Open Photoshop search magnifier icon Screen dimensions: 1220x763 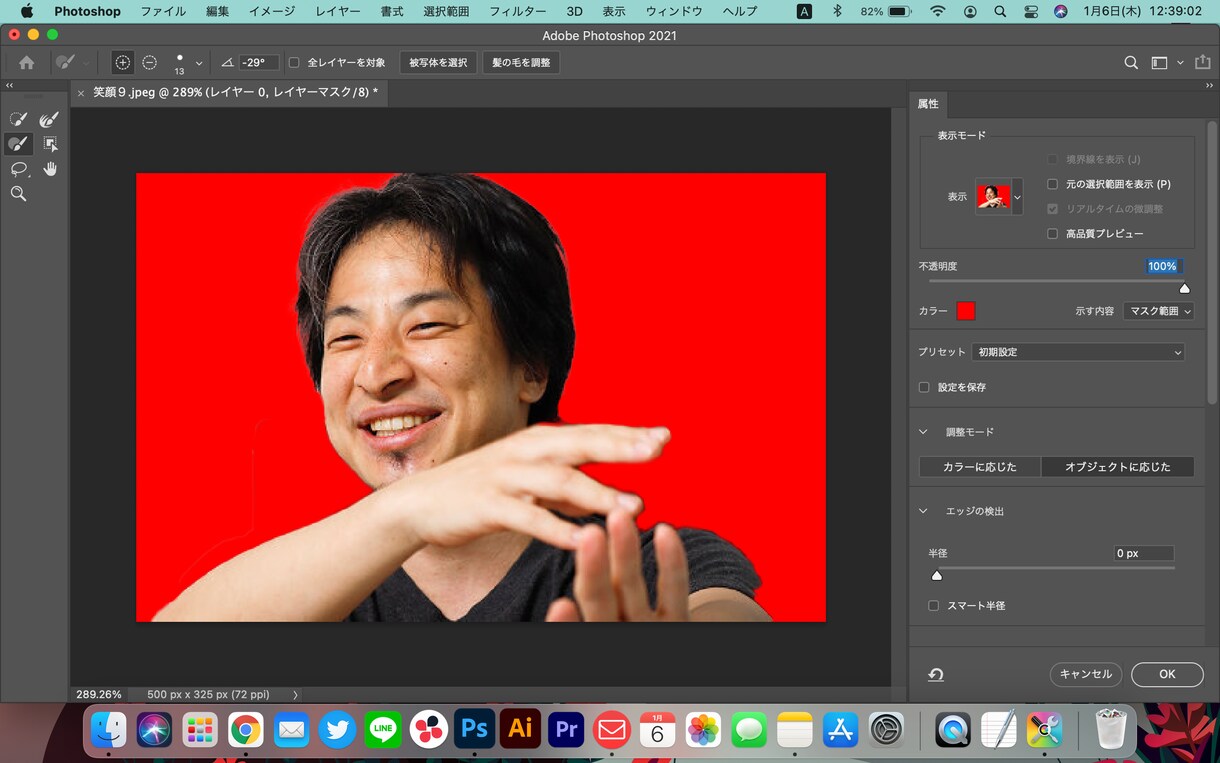[1131, 62]
